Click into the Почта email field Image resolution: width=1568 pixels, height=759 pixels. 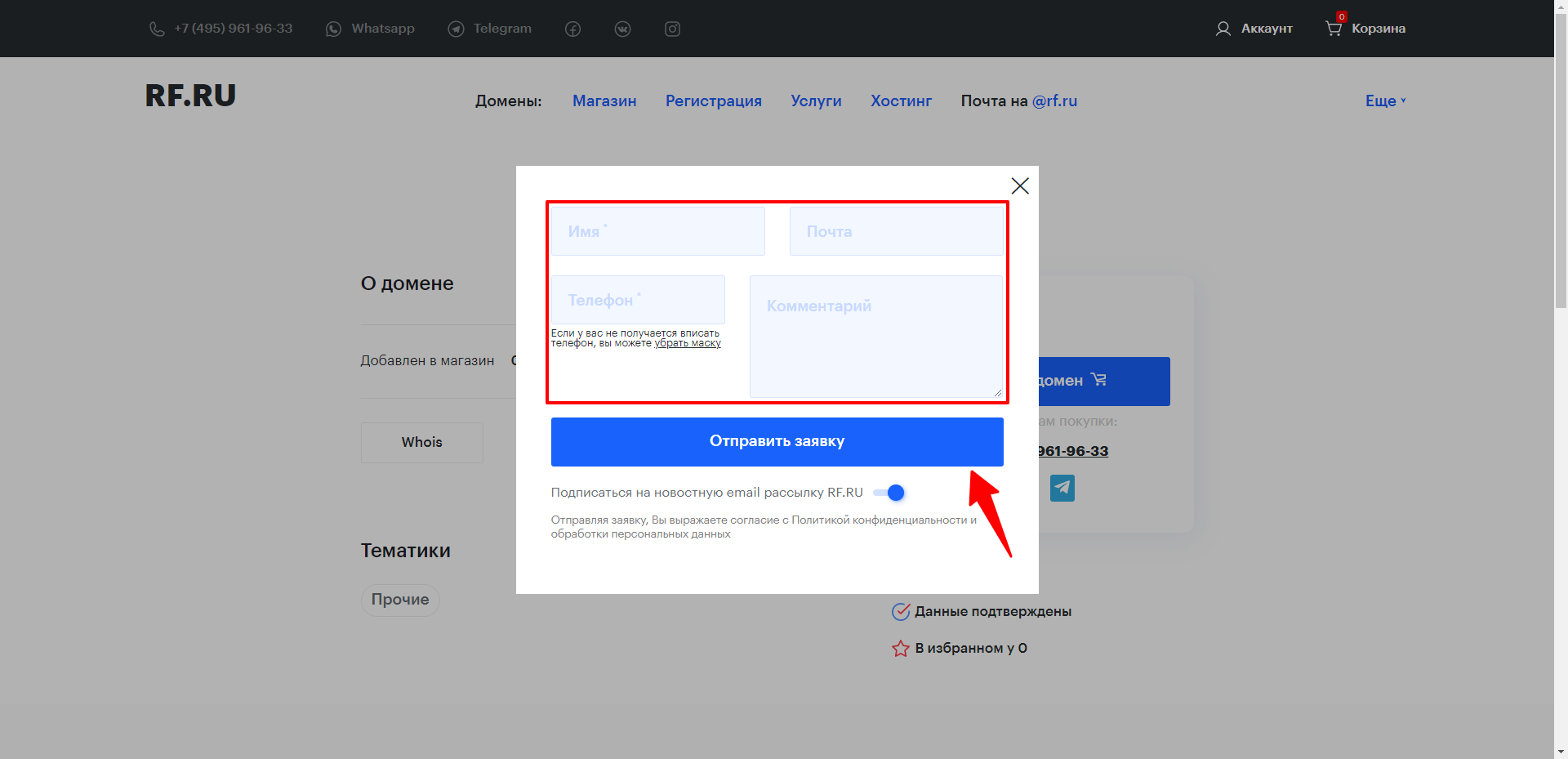click(x=896, y=231)
